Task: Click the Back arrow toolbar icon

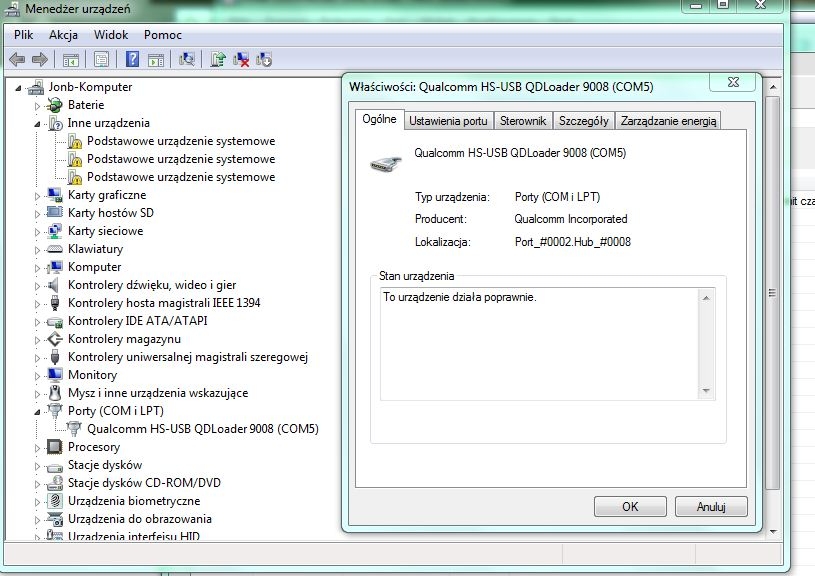Action: pyautogui.click(x=18, y=59)
